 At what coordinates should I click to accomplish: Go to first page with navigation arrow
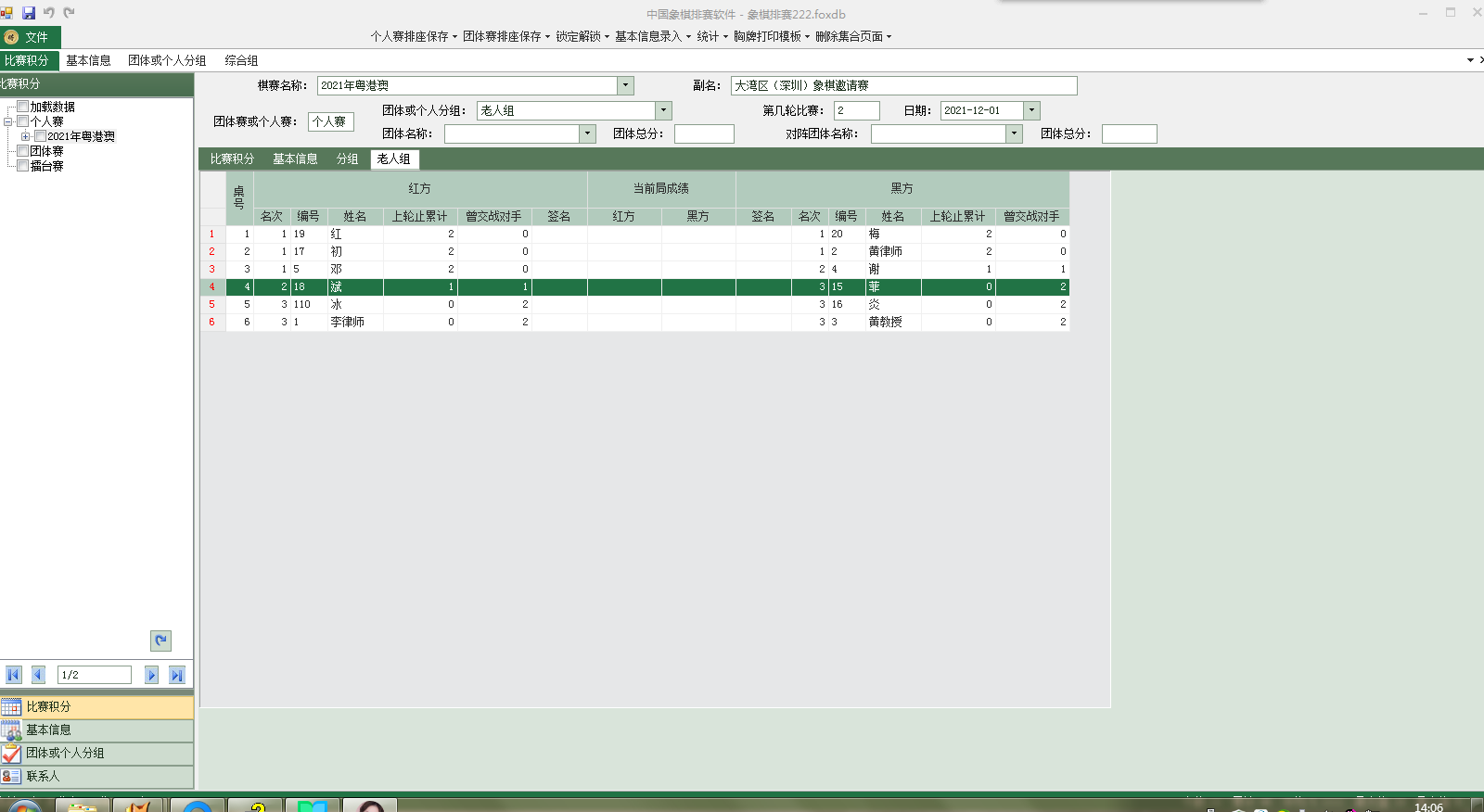click(13, 675)
